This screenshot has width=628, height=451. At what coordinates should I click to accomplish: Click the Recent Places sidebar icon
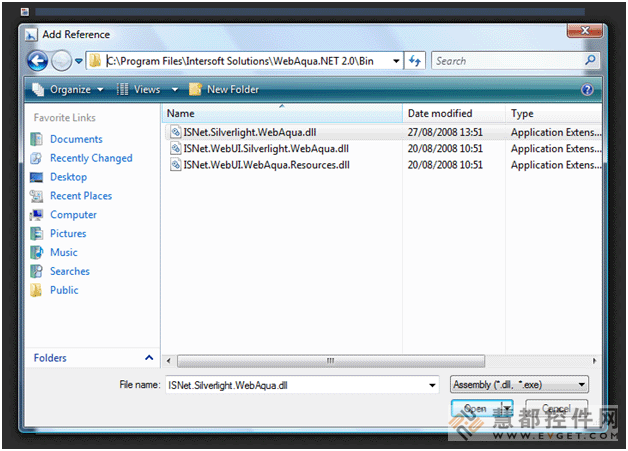[36, 195]
